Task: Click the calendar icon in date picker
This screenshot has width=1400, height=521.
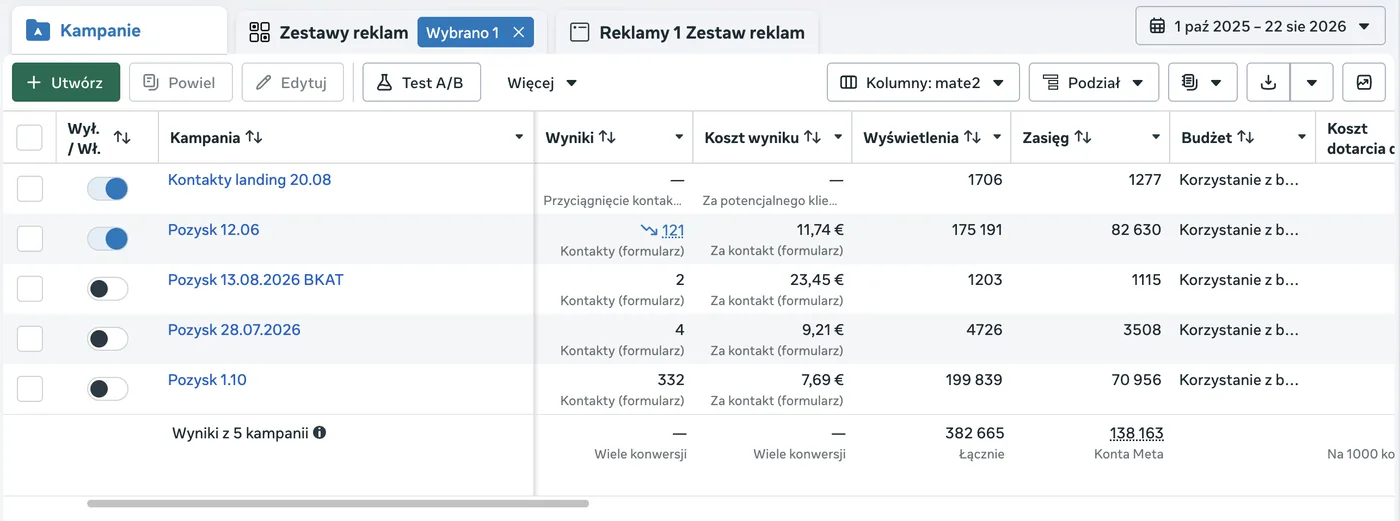Action: (1157, 26)
